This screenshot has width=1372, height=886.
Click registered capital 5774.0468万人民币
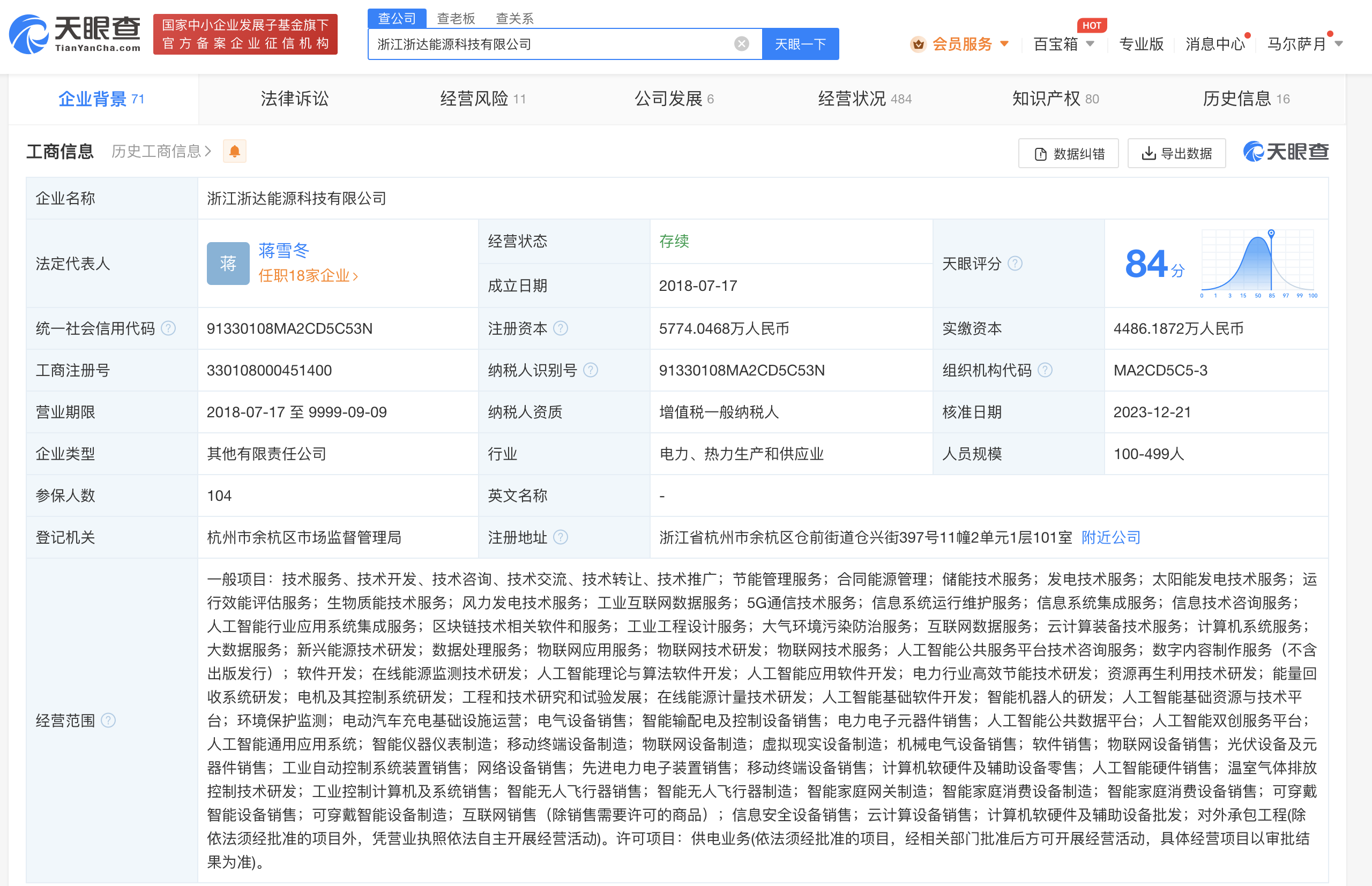pyautogui.click(x=724, y=328)
